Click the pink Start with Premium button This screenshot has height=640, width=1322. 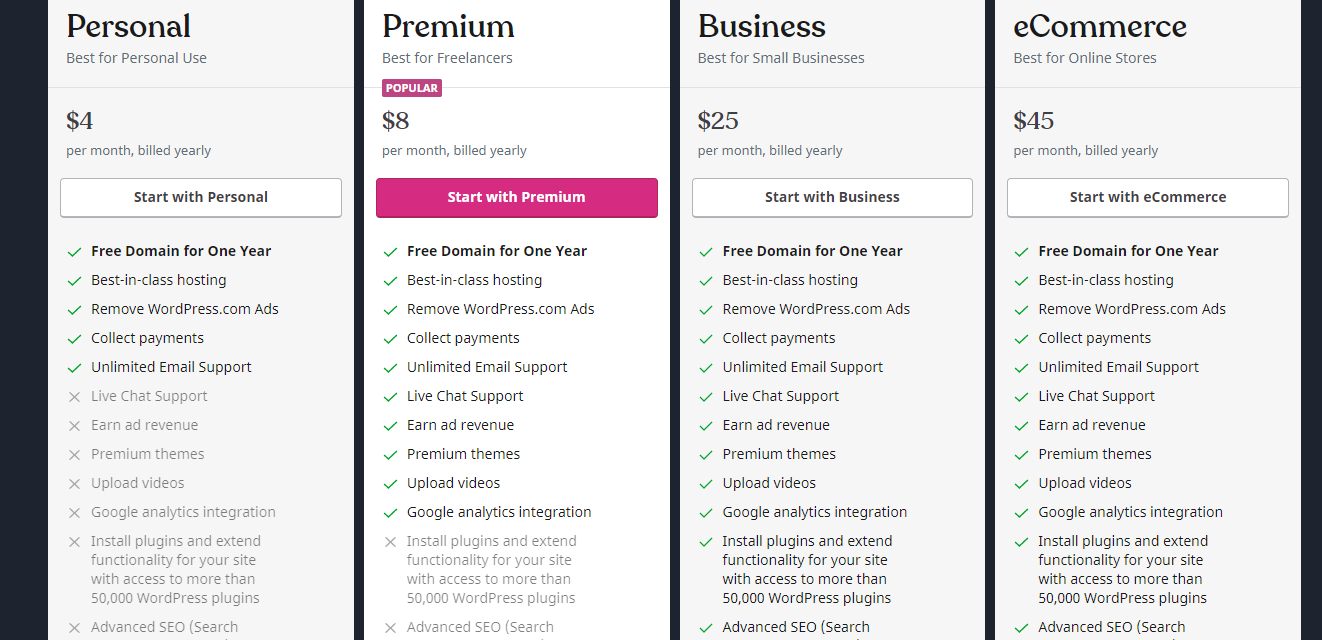tap(516, 197)
